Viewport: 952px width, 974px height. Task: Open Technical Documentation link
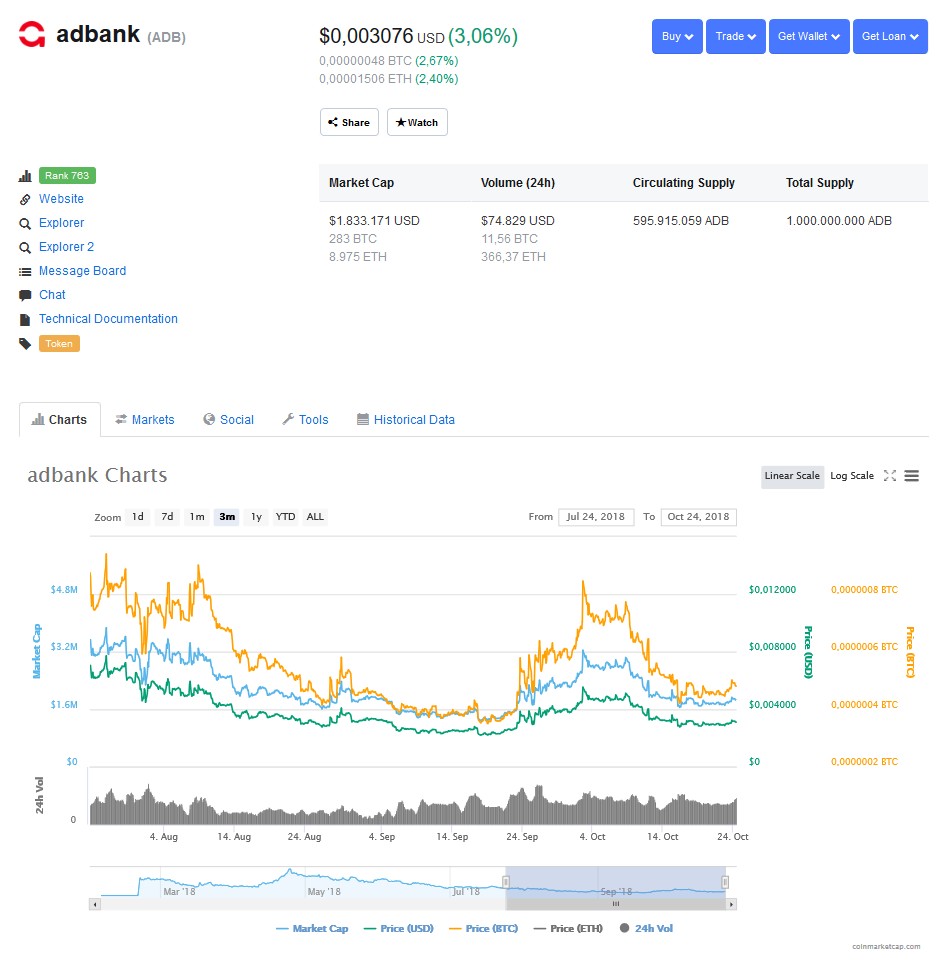108,319
